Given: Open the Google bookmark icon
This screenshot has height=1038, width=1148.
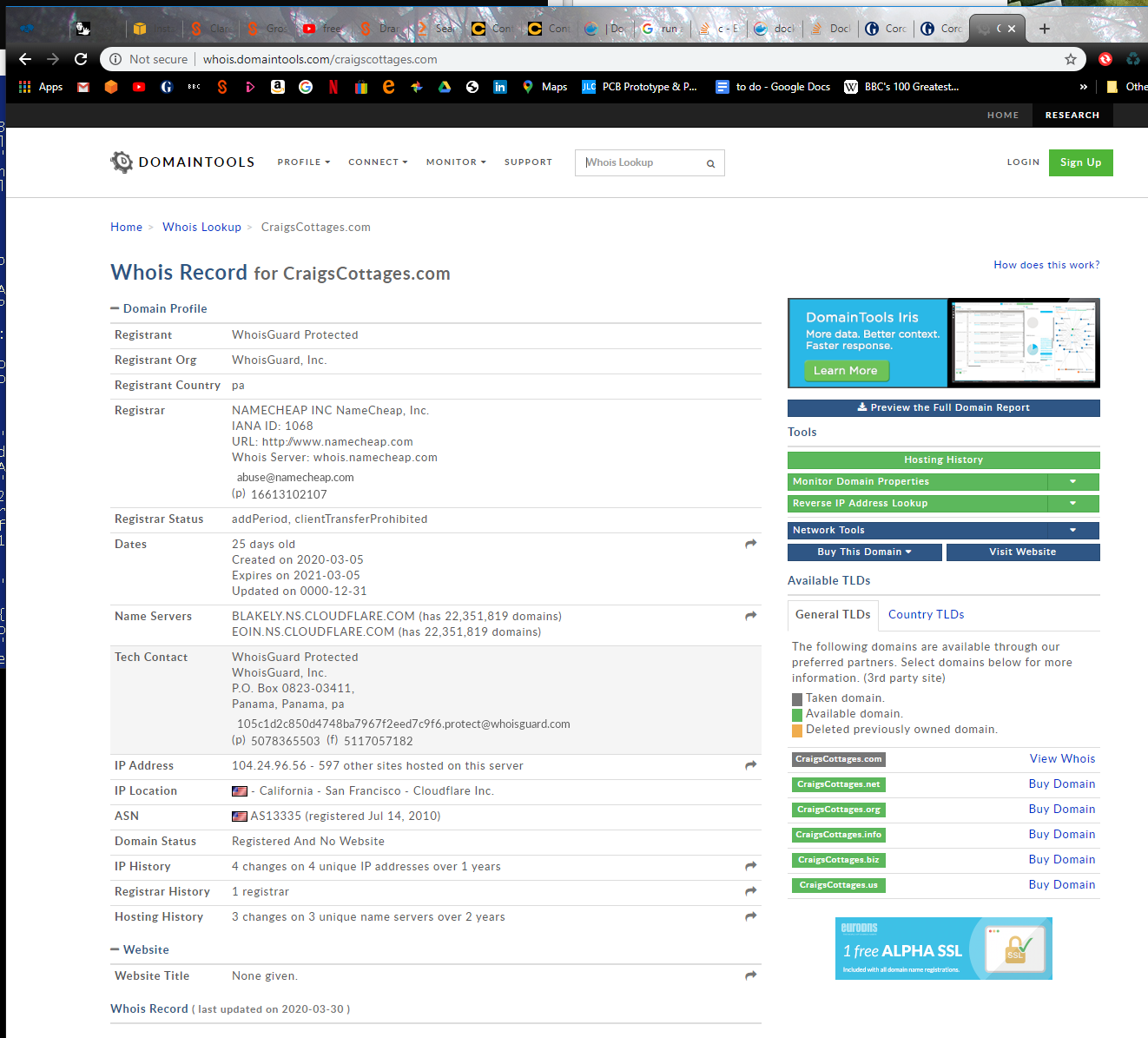Looking at the screenshot, I should tap(306, 87).
